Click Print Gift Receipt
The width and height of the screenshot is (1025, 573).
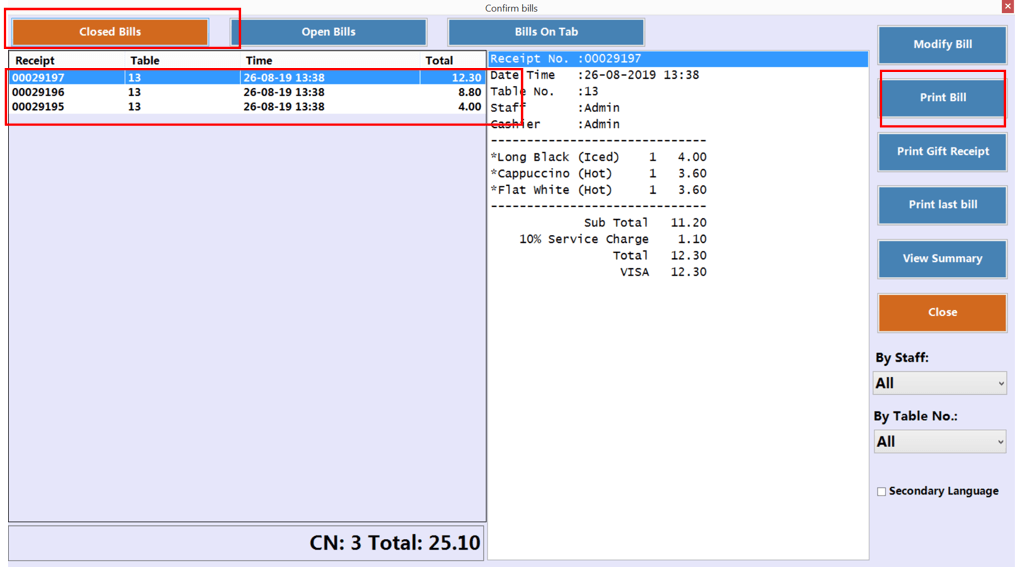pyautogui.click(x=942, y=152)
